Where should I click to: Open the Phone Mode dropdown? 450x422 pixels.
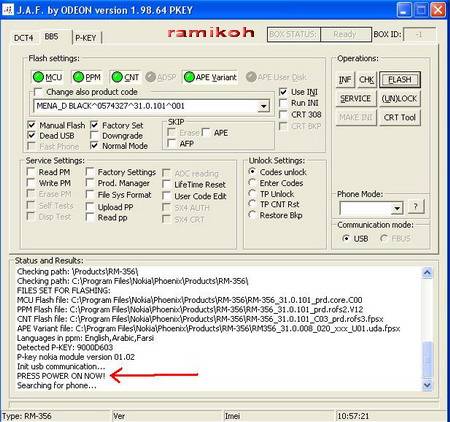coord(397,209)
